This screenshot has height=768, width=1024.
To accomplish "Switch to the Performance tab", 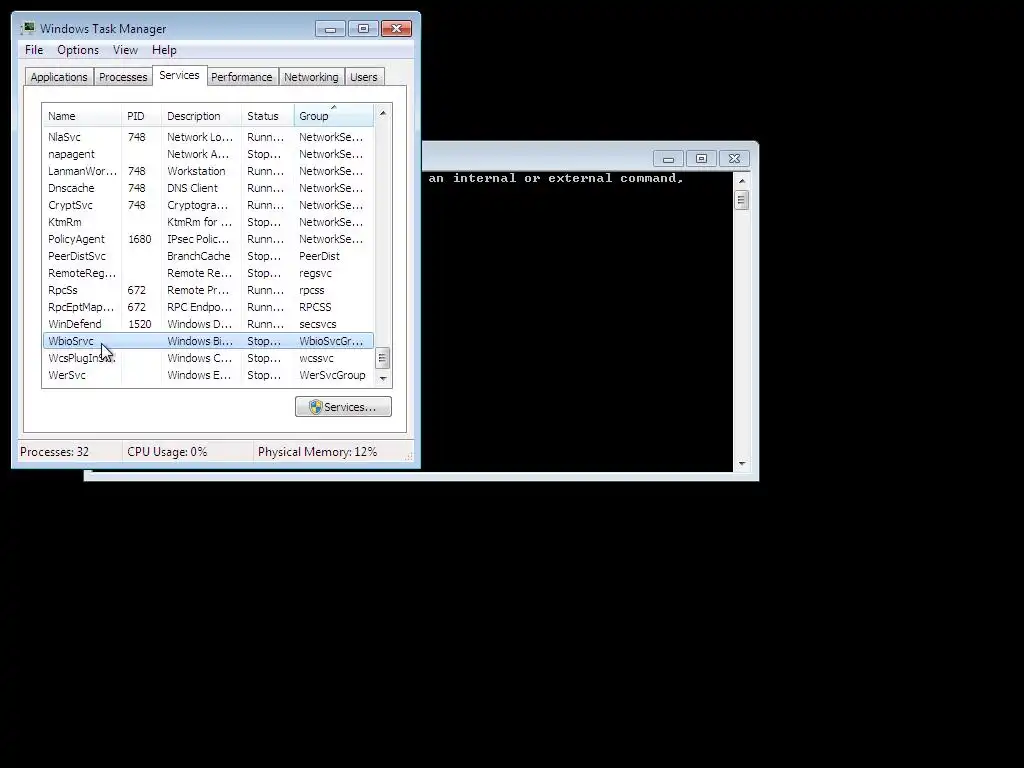I will (242, 77).
